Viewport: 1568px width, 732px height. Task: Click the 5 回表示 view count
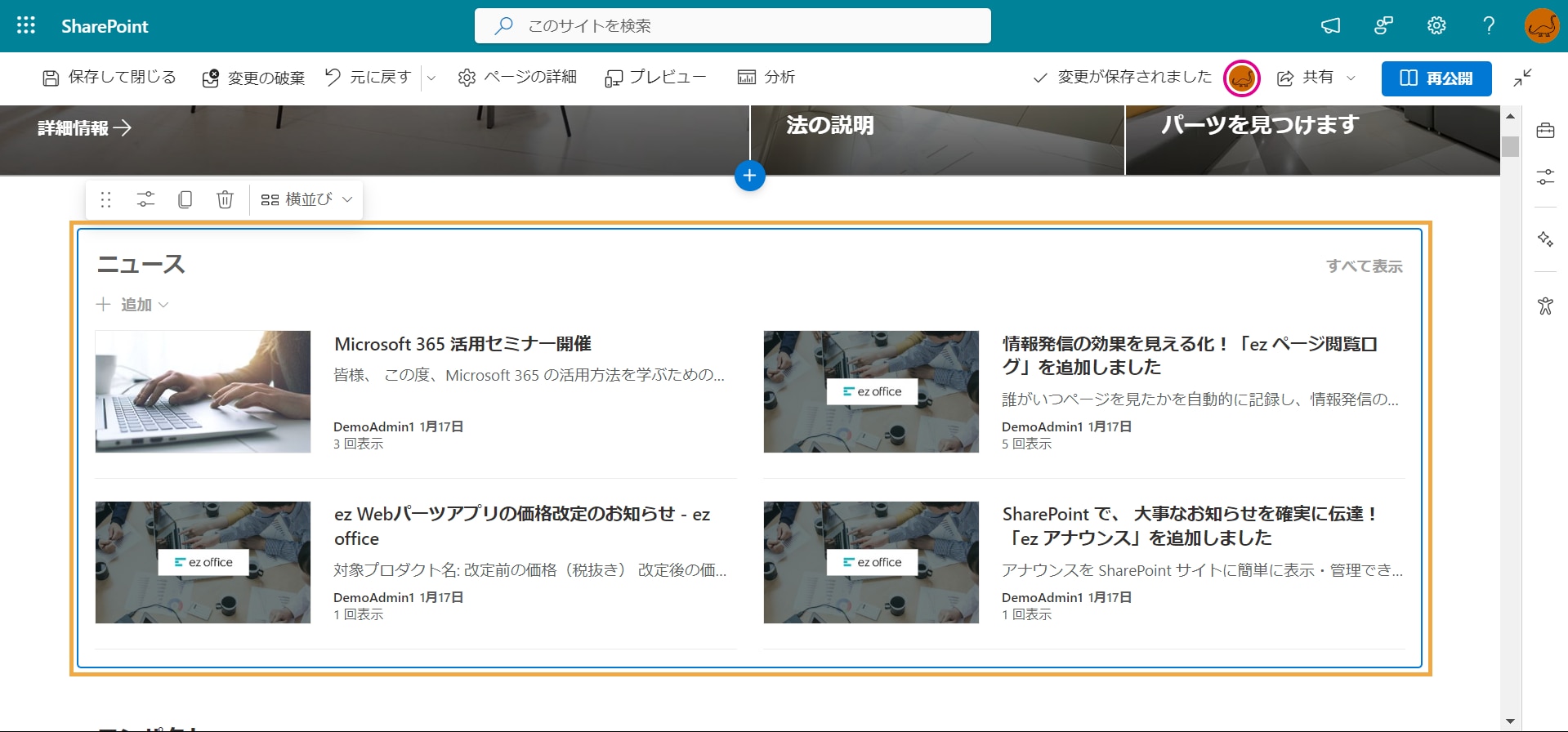[x=1026, y=444]
